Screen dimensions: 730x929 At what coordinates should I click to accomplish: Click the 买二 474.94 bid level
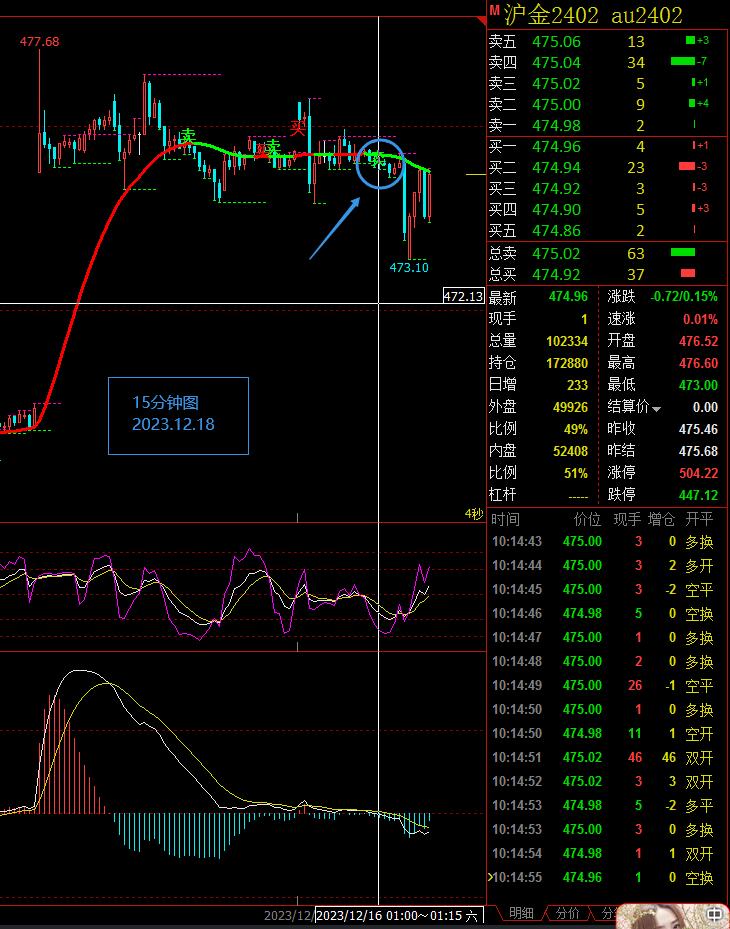click(x=607, y=168)
